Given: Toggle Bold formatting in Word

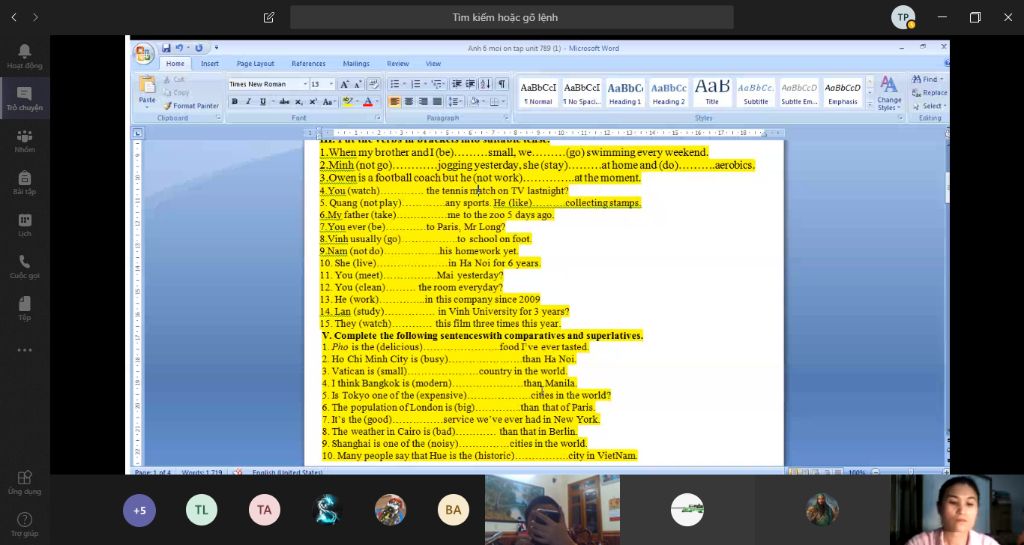Looking at the screenshot, I should tap(234, 102).
